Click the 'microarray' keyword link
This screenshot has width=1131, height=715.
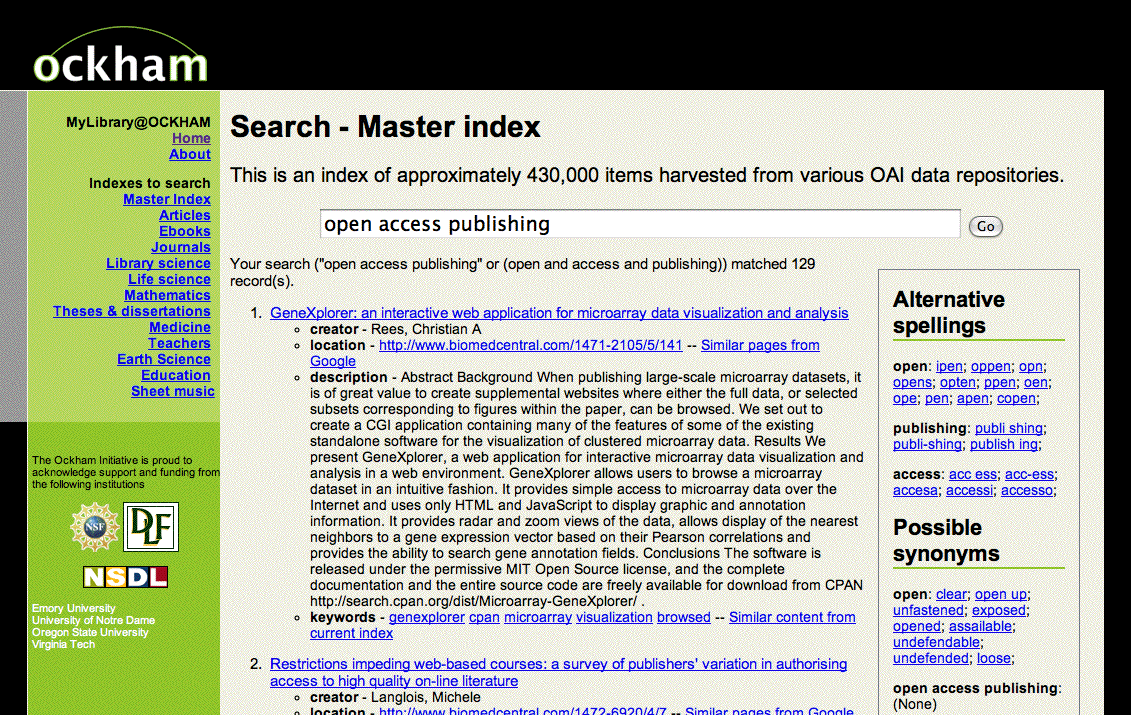coord(538,617)
